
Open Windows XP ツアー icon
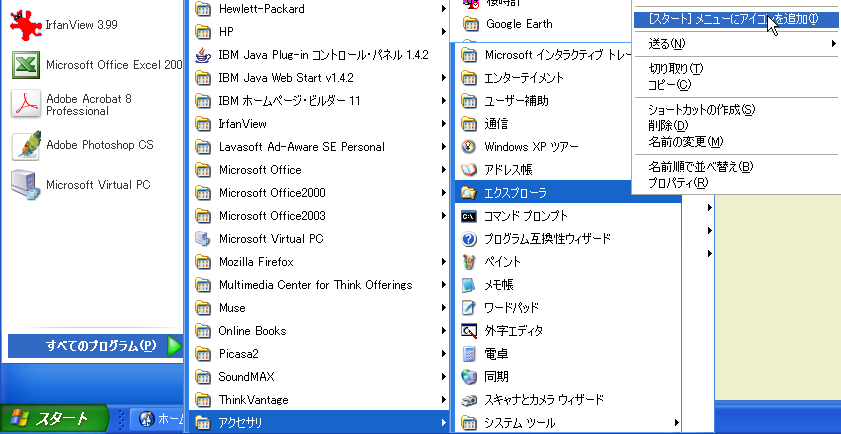coord(469,147)
